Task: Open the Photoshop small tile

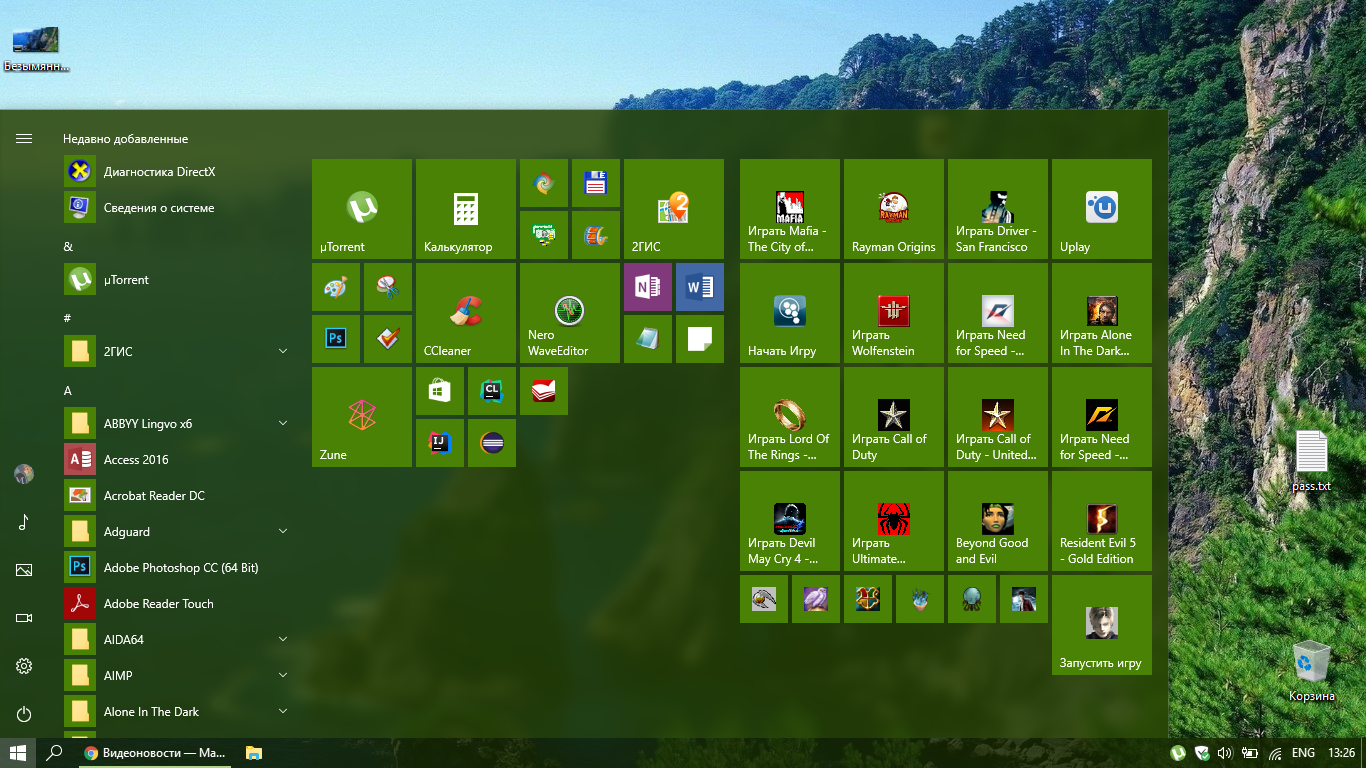Action: [x=336, y=339]
